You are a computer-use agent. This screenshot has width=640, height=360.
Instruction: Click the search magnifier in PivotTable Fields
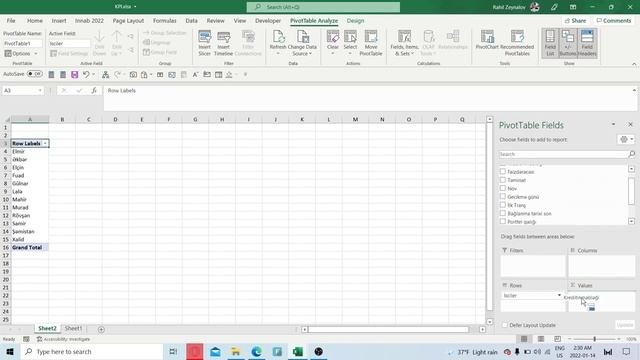(x=631, y=154)
